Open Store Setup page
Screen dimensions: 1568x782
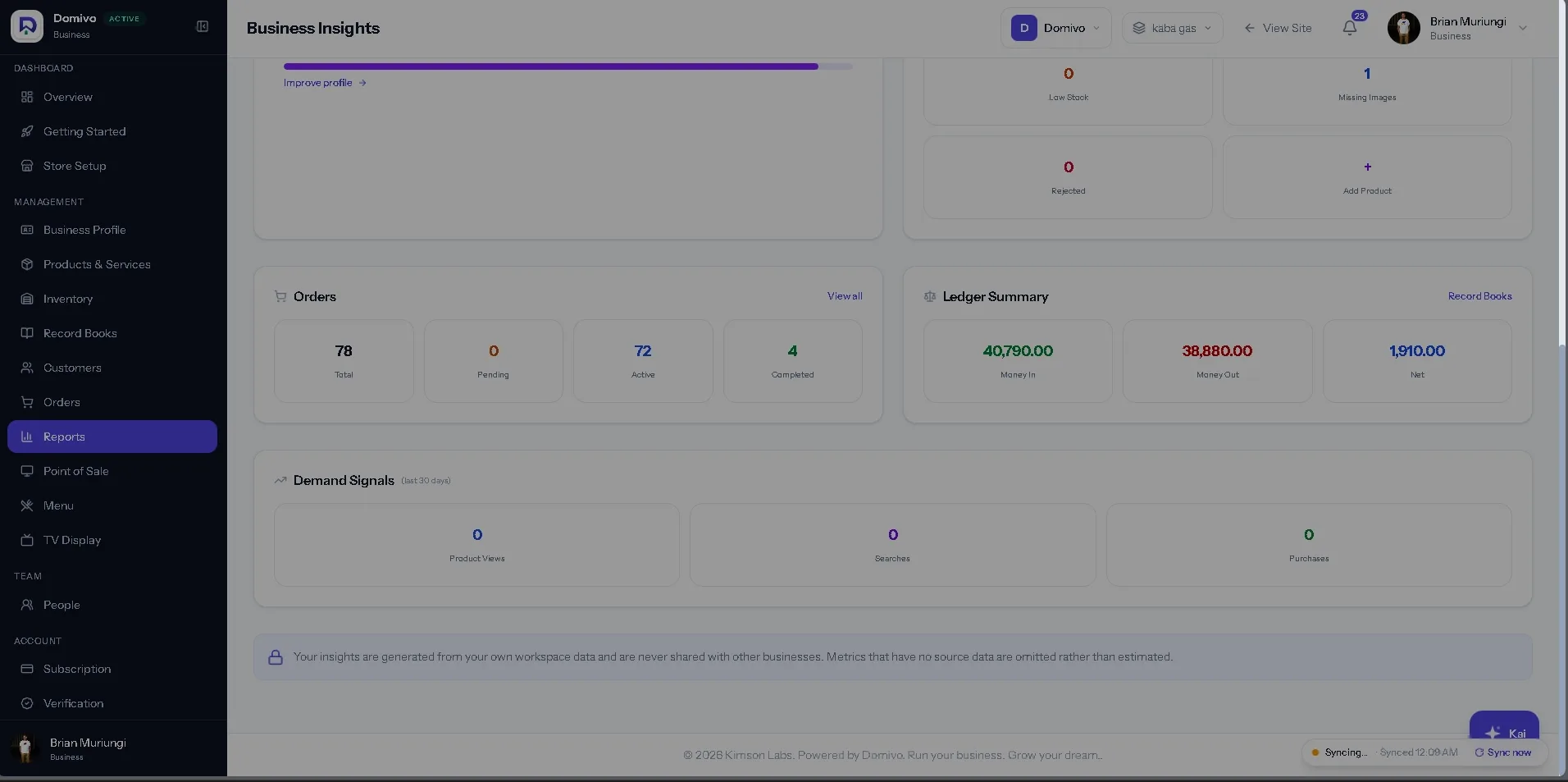112,166
